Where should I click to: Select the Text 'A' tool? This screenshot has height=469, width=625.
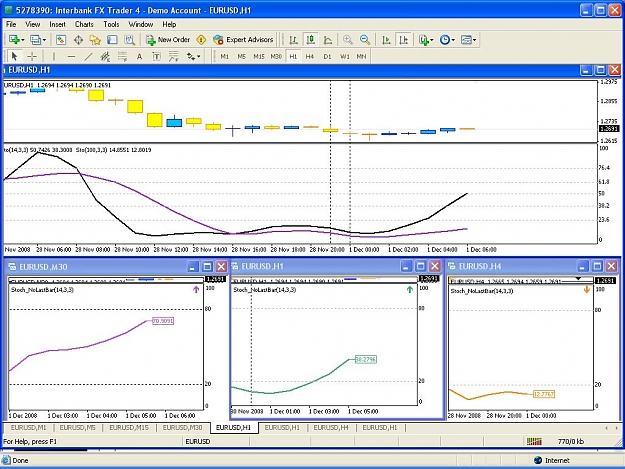click(x=139, y=57)
